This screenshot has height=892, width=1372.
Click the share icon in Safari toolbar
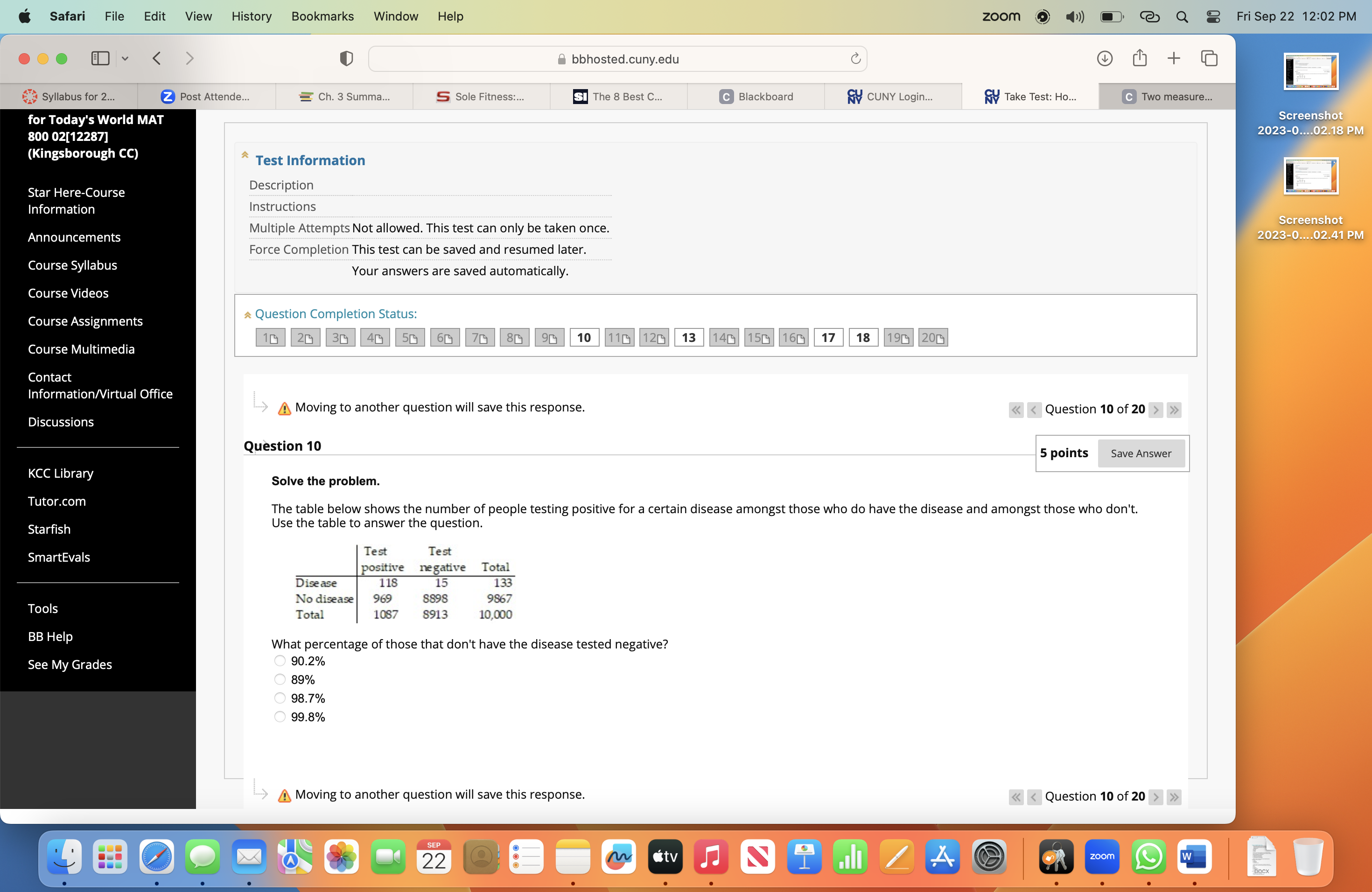click(1139, 58)
